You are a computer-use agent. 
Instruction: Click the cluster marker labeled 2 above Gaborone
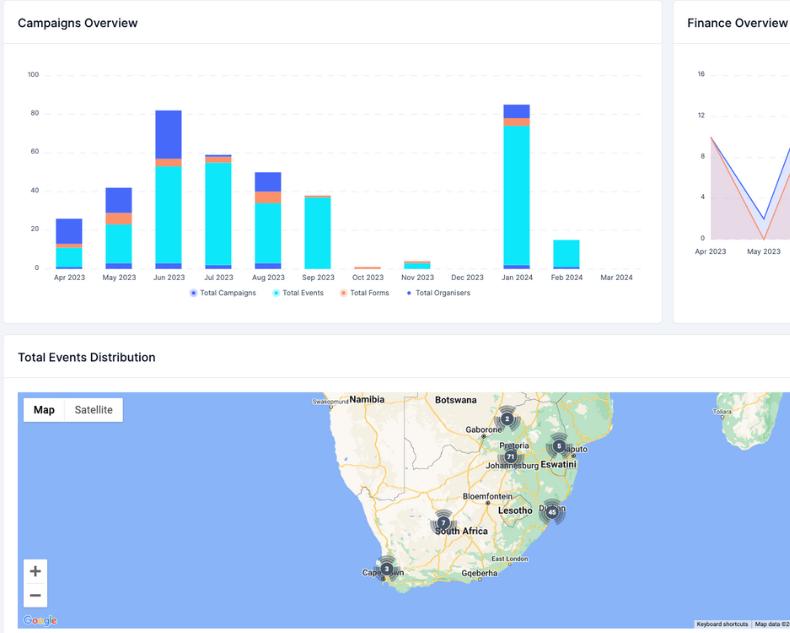click(x=507, y=419)
